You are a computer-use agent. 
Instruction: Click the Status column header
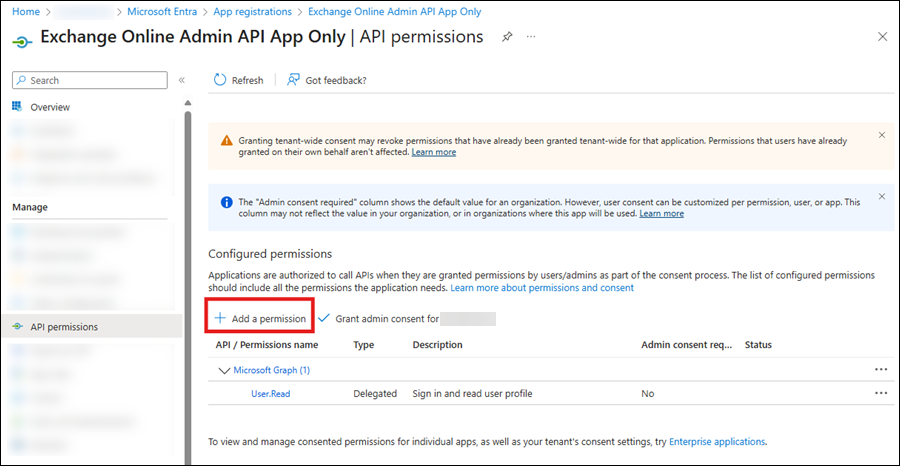[x=758, y=345]
